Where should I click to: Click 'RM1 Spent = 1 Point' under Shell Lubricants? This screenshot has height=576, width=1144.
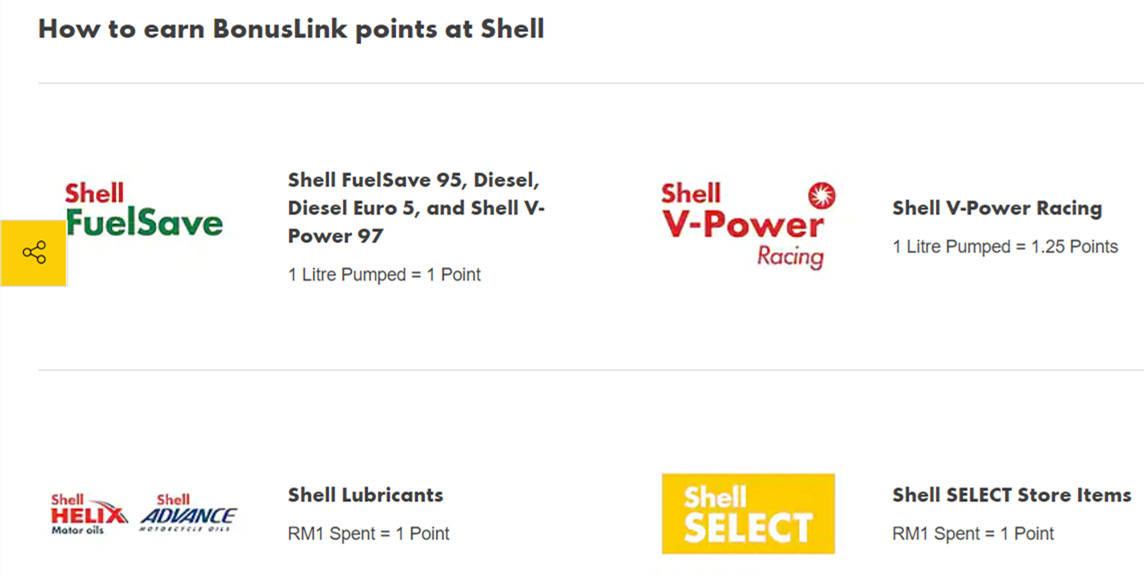click(368, 534)
